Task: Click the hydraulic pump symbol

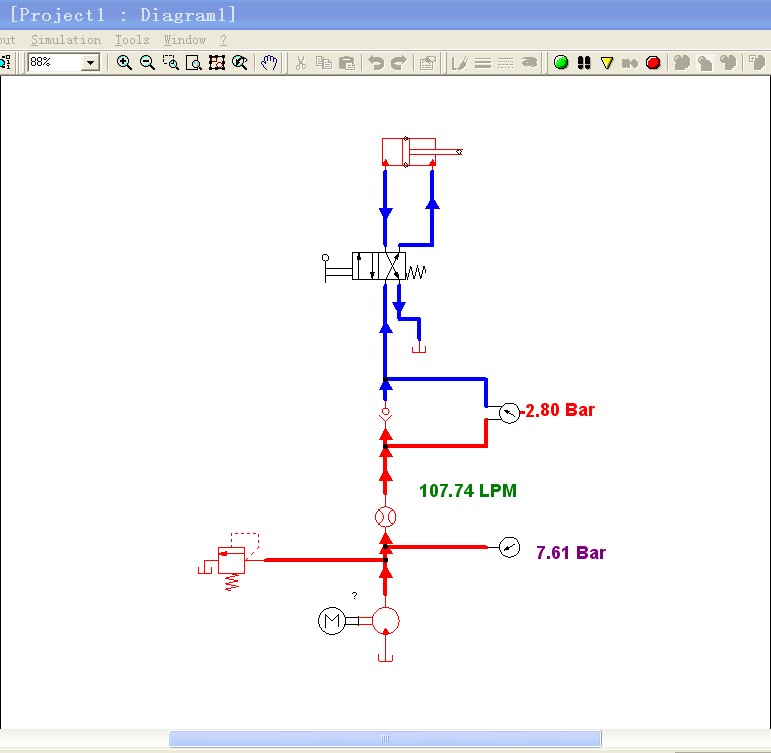Action: pyautogui.click(x=386, y=621)
